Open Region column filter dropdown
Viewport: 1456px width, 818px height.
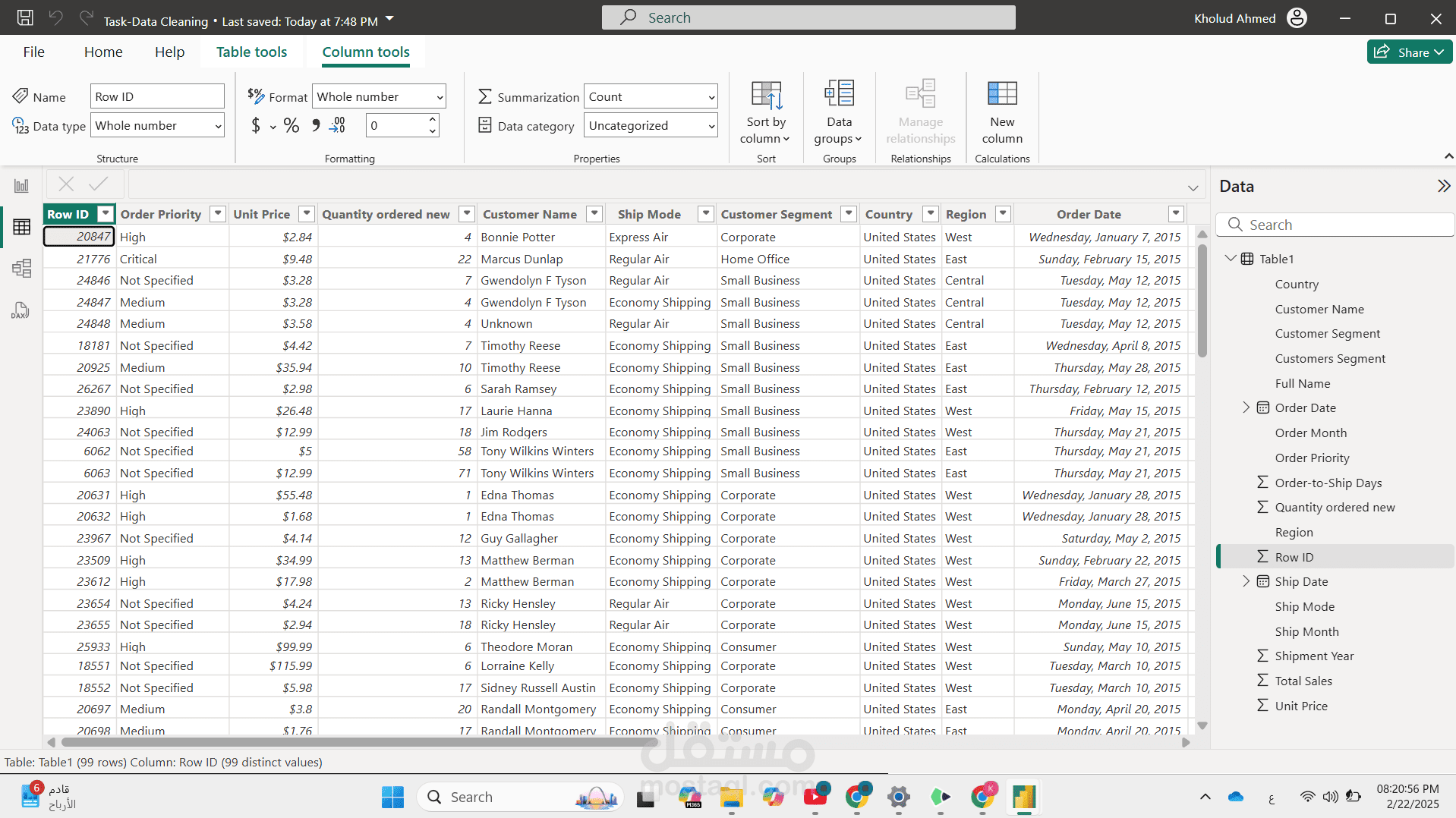coord(1003,214)
